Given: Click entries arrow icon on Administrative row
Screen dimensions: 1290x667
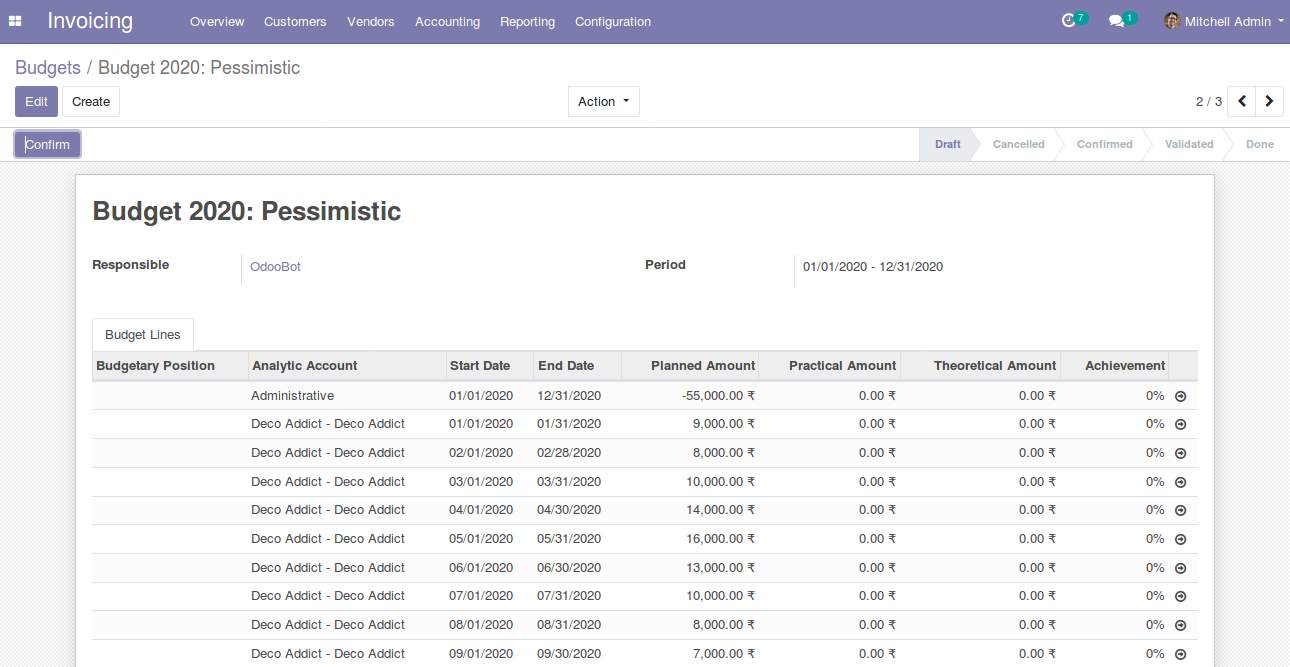Looking at the screenshot, I should [1180, 396].
